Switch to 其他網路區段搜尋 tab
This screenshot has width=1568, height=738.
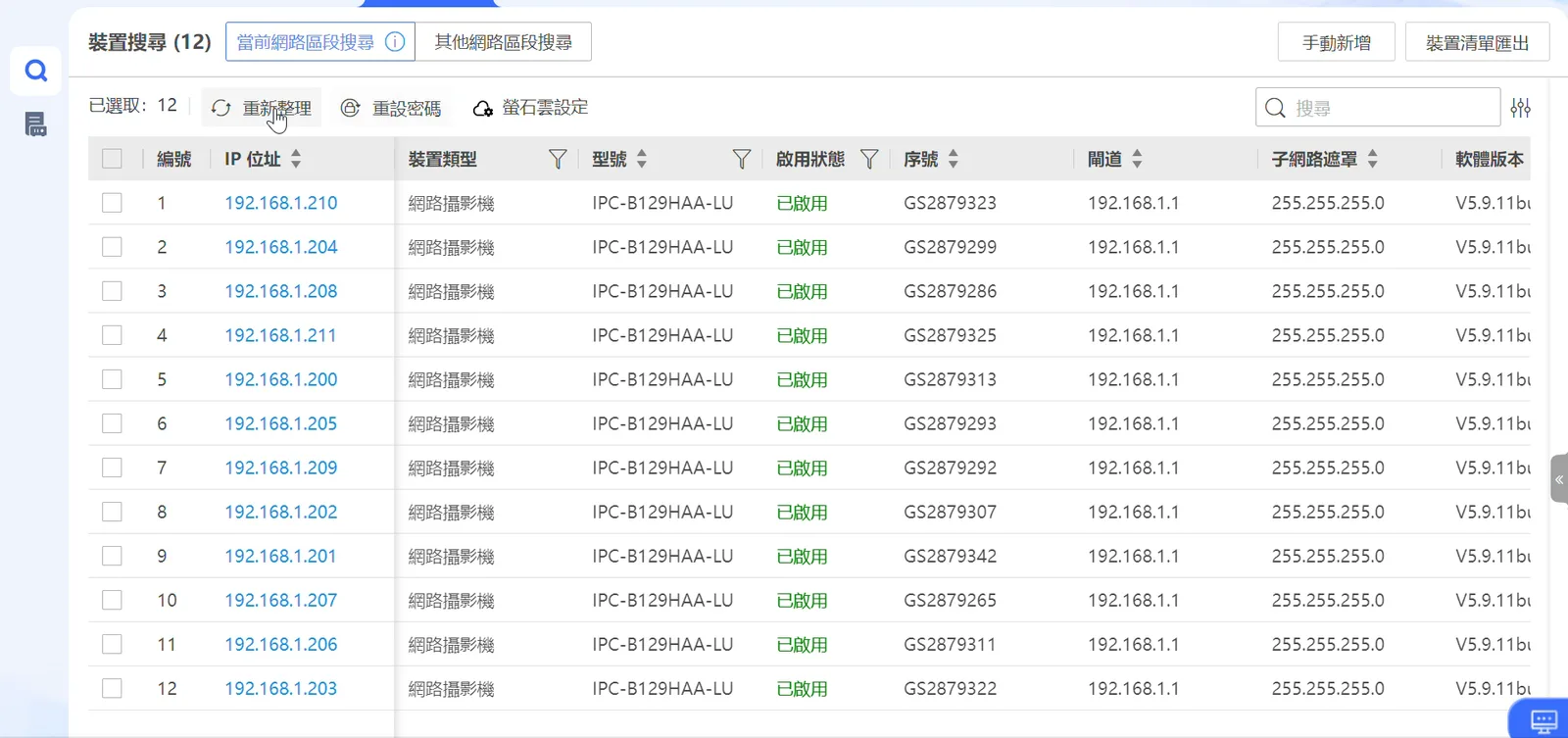503,42
